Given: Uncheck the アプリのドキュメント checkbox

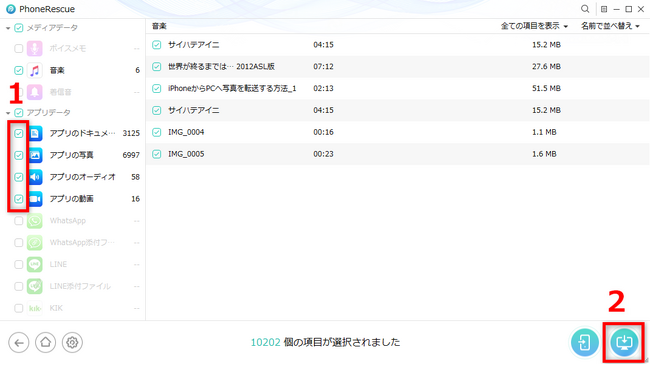Looking at the screenshot, I should tap(19, 133).
